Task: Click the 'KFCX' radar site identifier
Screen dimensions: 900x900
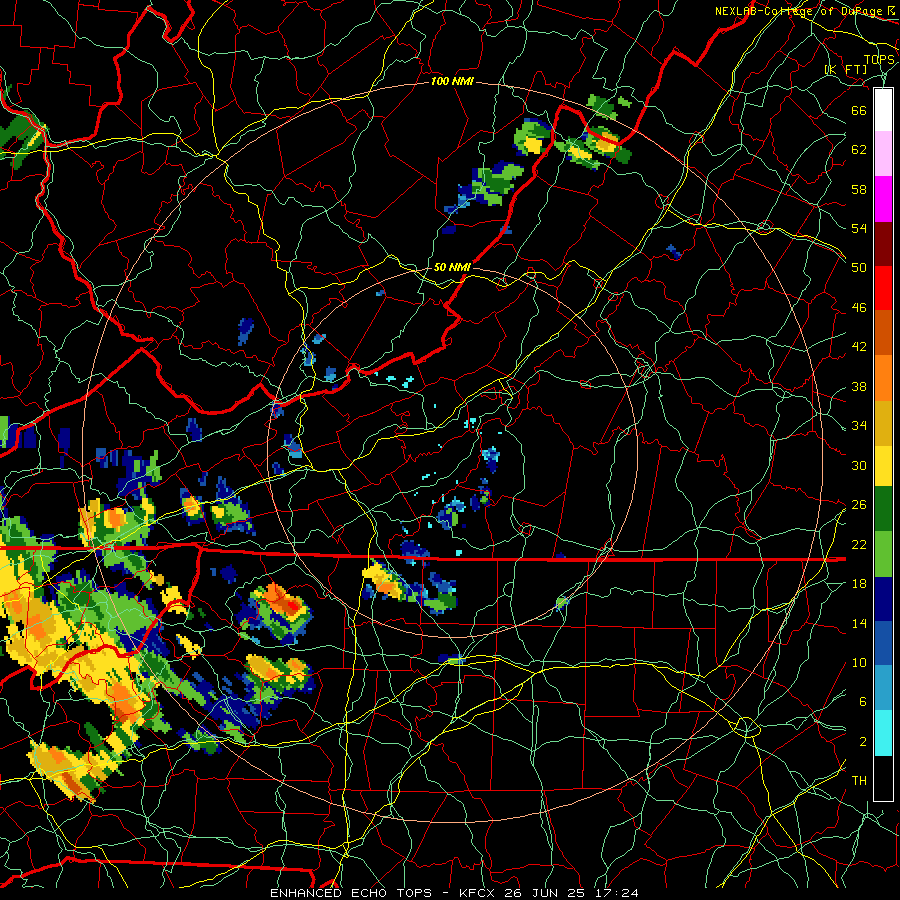Action: pyautogui.click(x=479, y=893)
